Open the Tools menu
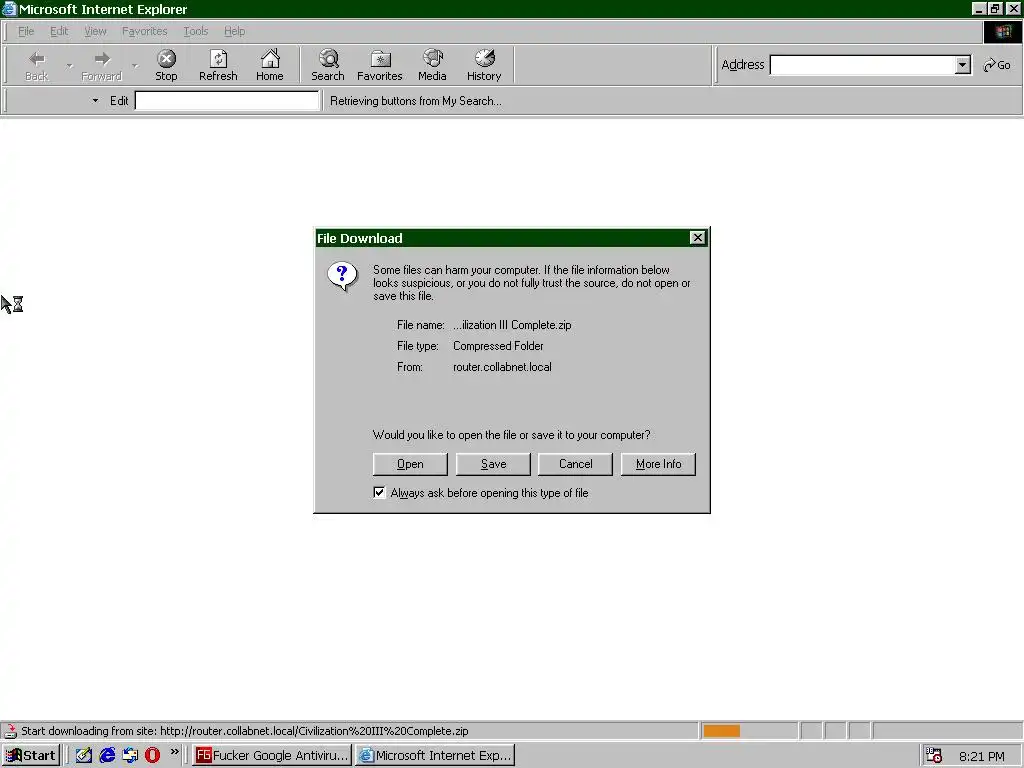 tap(195, 31)
